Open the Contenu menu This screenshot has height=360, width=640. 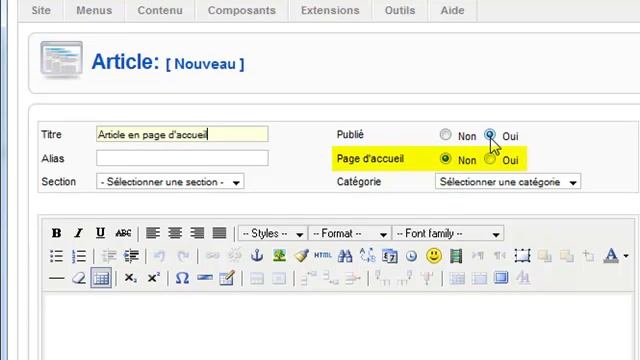pos(160,10)
